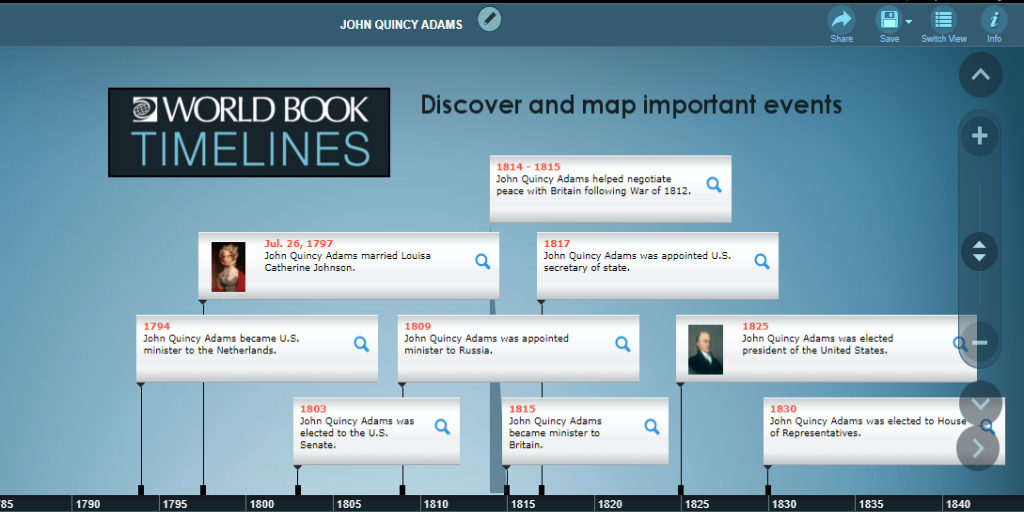Open the 'elected to the U.S. Senate' card
The height and width of the screenshot is (512, 1024).
376,432
